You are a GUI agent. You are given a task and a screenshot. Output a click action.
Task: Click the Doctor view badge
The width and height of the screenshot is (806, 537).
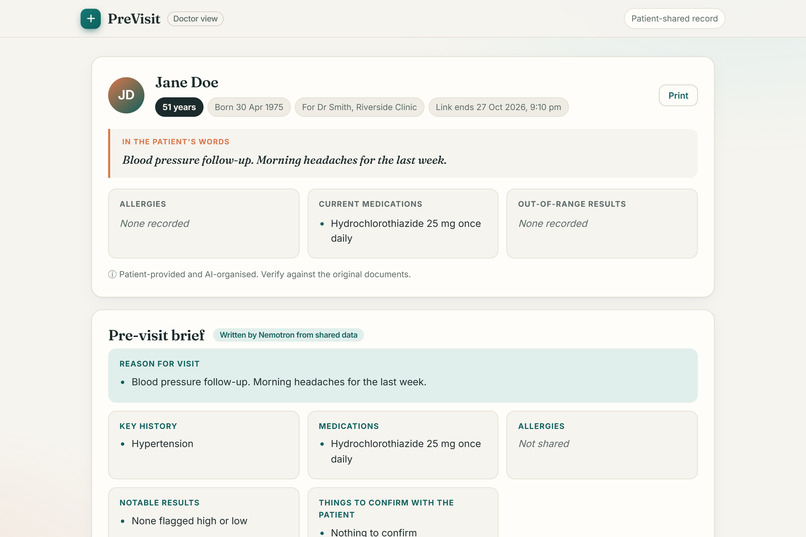195,18
